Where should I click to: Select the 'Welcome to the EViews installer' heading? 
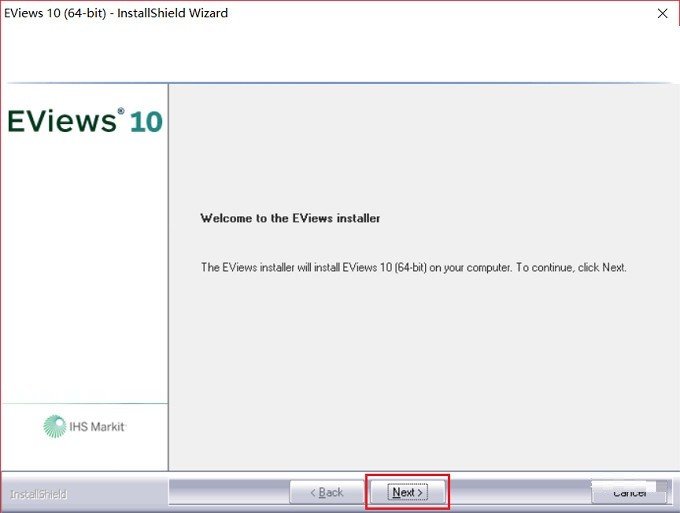click(290, 218)
